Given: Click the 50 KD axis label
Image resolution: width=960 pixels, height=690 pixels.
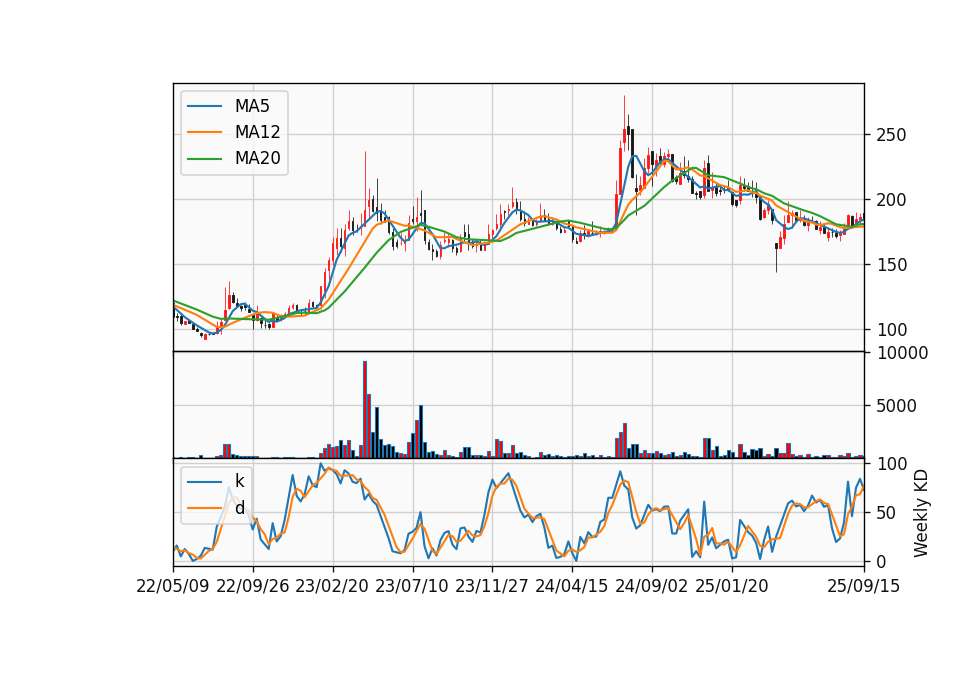Looking at the screenshot, I should [886, 512].
